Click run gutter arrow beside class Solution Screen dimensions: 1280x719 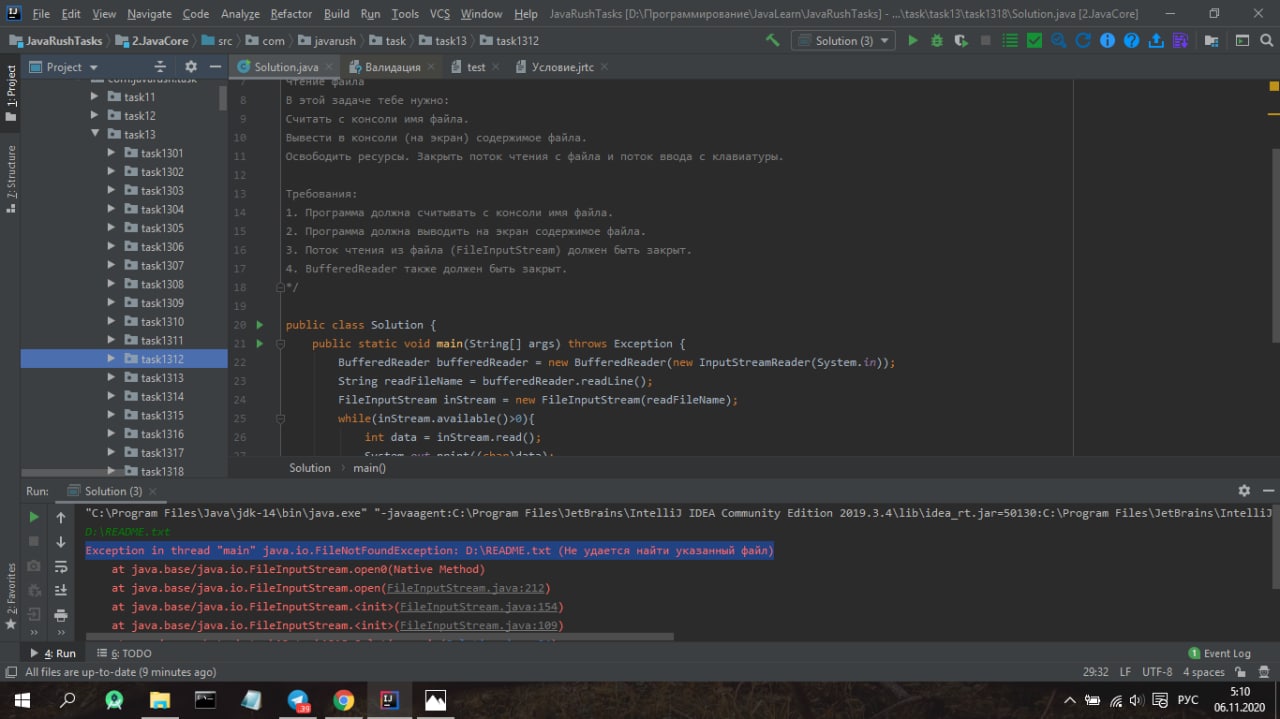260,325
